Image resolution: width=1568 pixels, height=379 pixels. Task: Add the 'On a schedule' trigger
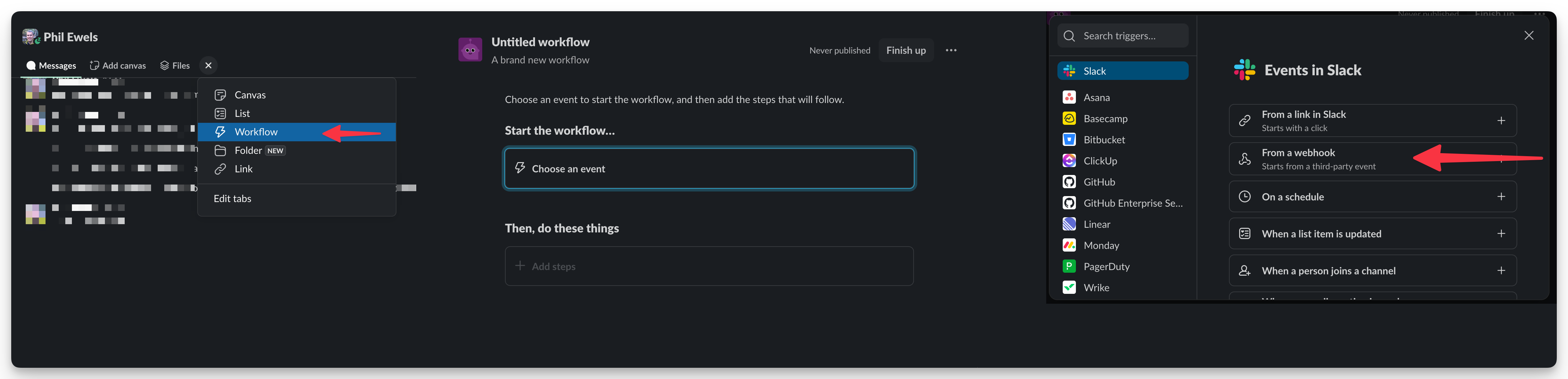(x=1500, y=197)
